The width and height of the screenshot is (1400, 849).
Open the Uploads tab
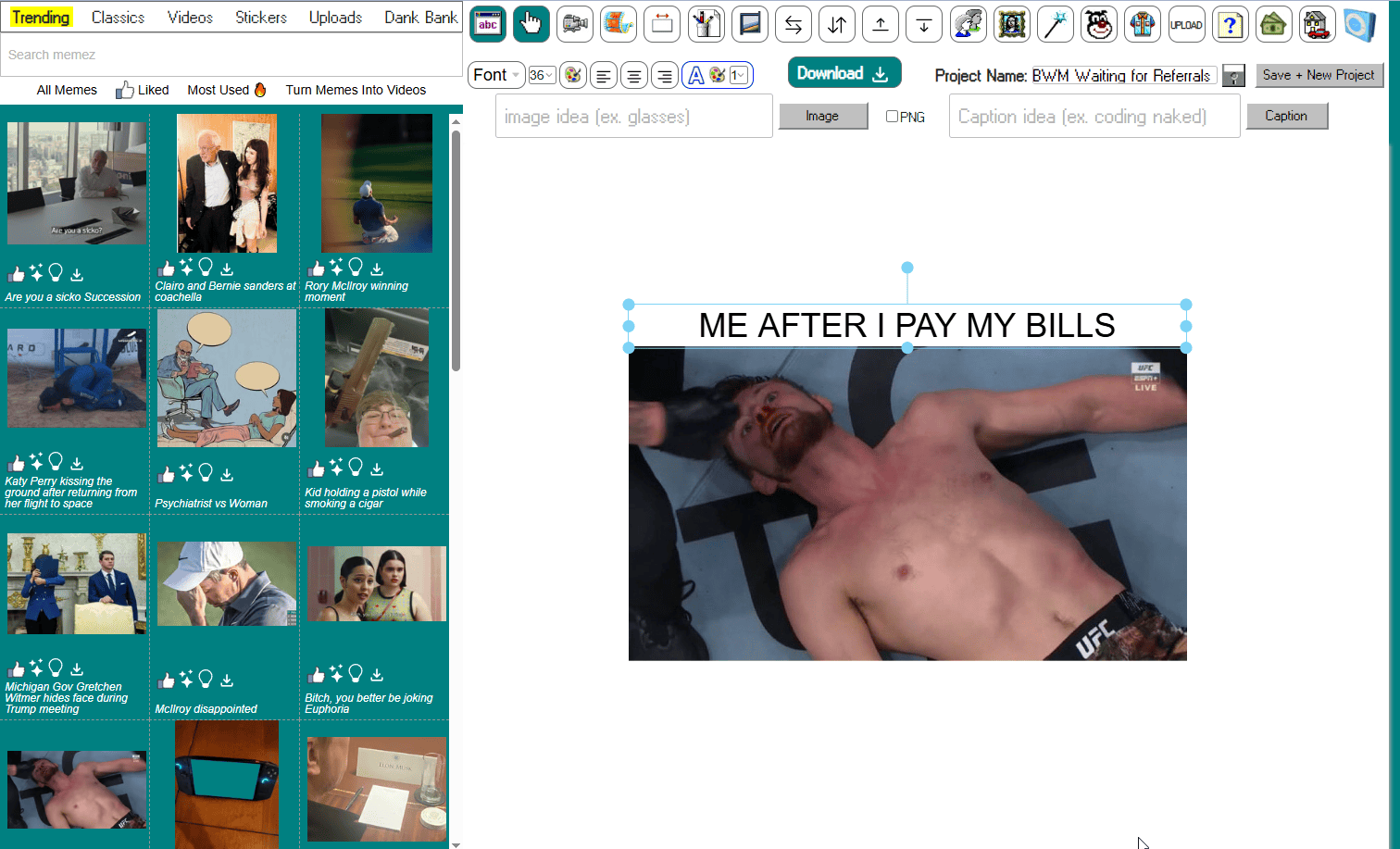(335, 18)
